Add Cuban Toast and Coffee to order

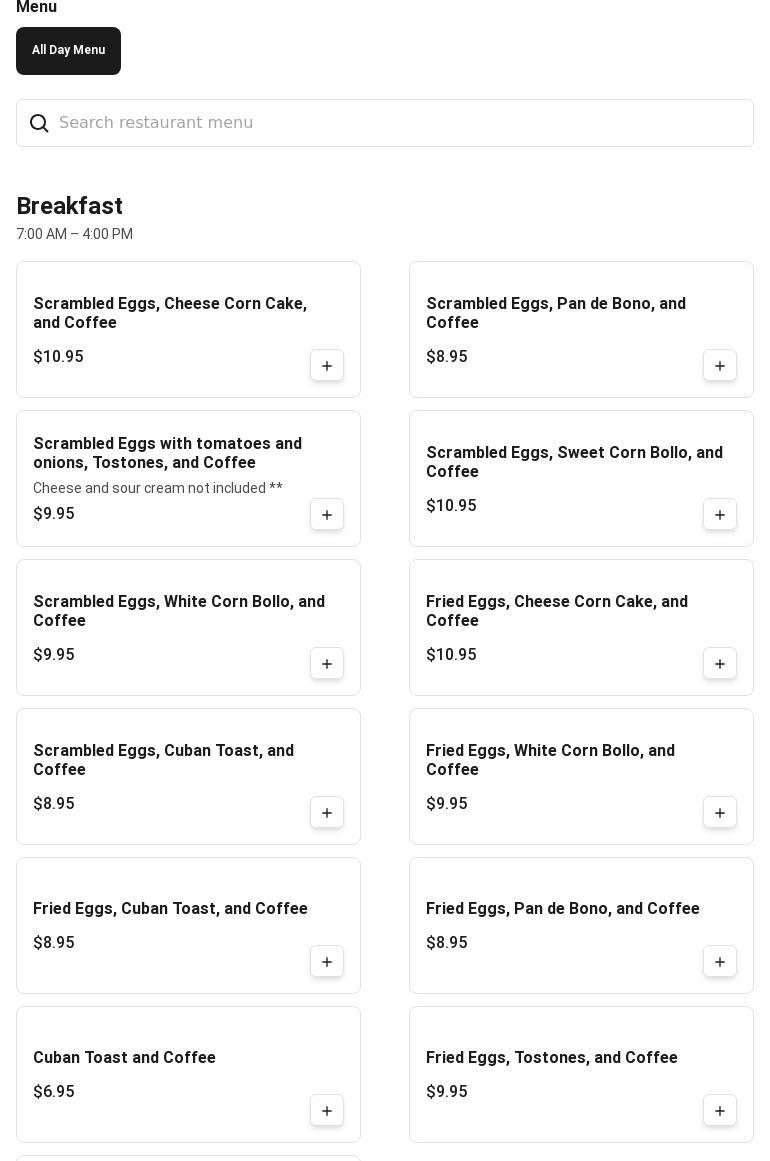pos(327,1111)
